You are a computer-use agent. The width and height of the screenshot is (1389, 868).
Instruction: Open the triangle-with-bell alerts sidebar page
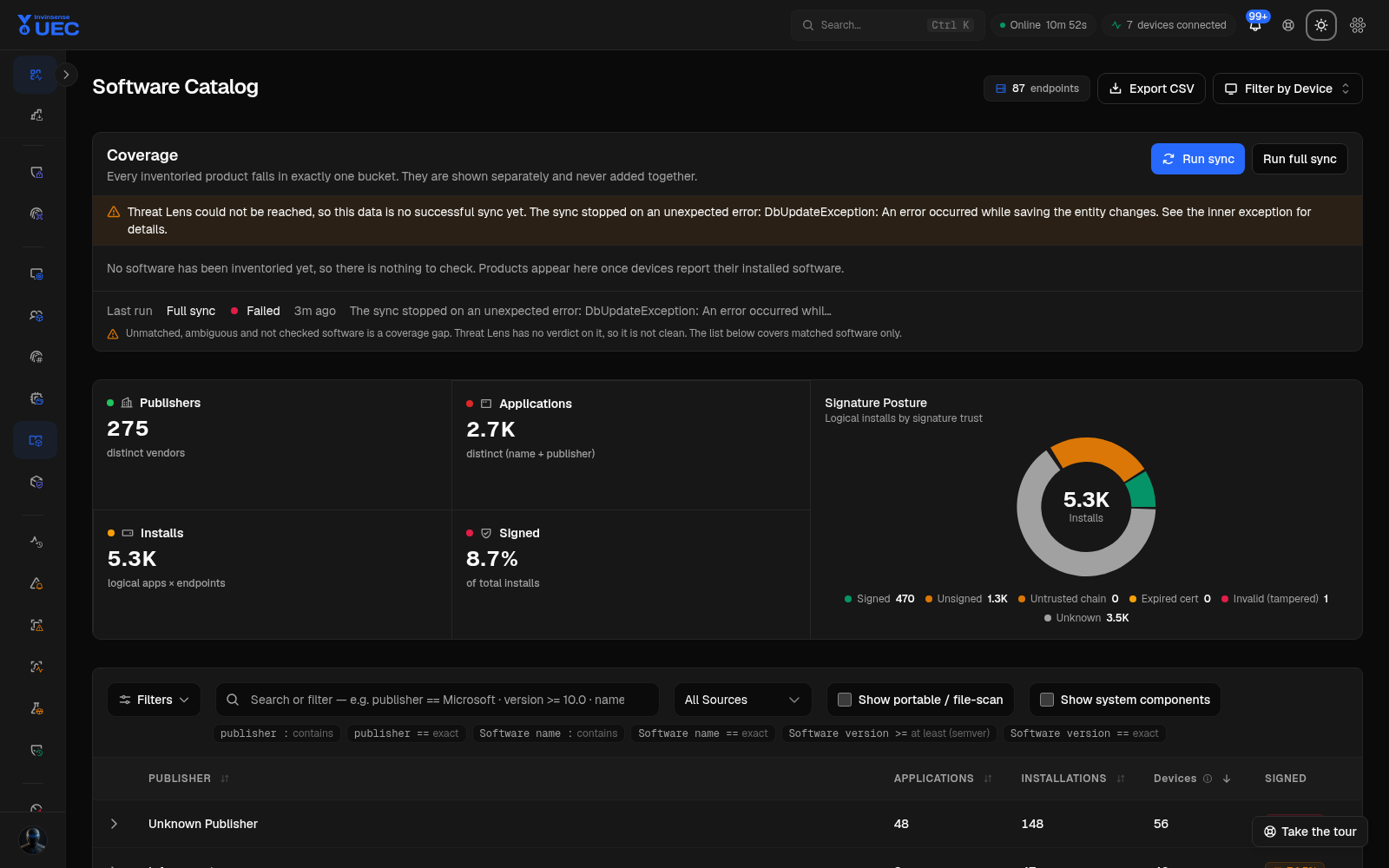click(x=36, y=583)
